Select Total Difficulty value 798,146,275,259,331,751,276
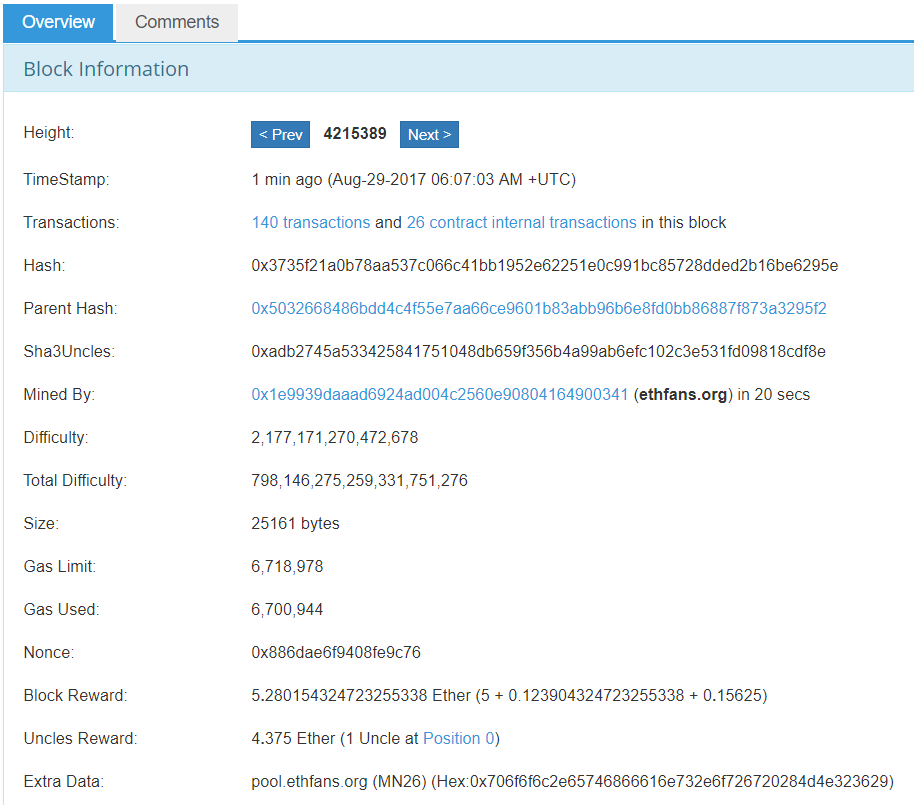The image size is (914, 805). [359, 481]
